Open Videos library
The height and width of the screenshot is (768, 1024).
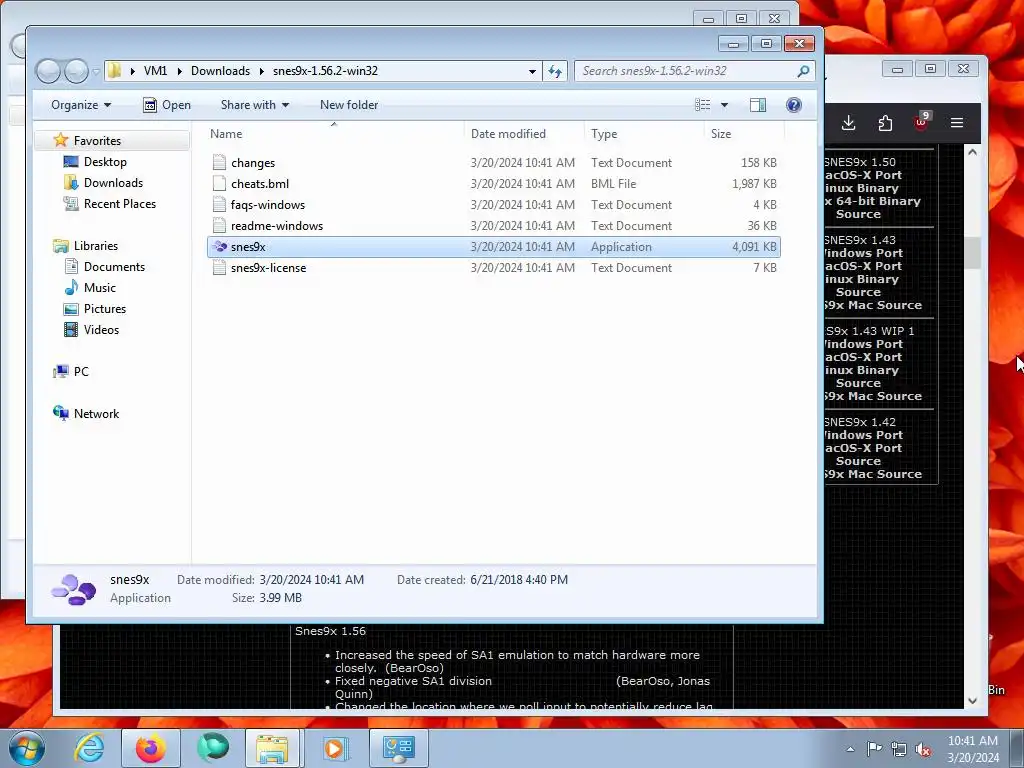click(101, 329)
